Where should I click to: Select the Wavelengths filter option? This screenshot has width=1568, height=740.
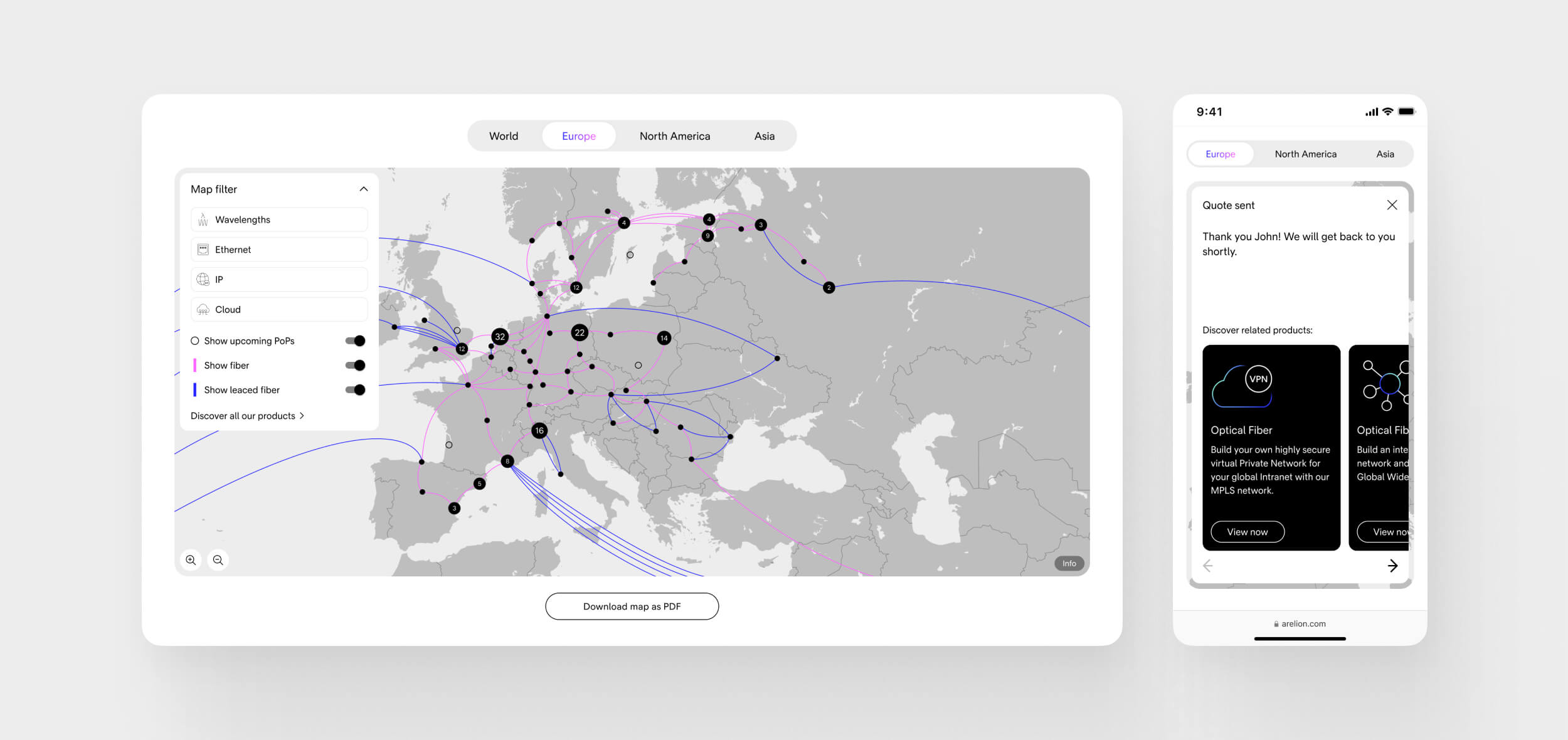click(x=279, y=219)
